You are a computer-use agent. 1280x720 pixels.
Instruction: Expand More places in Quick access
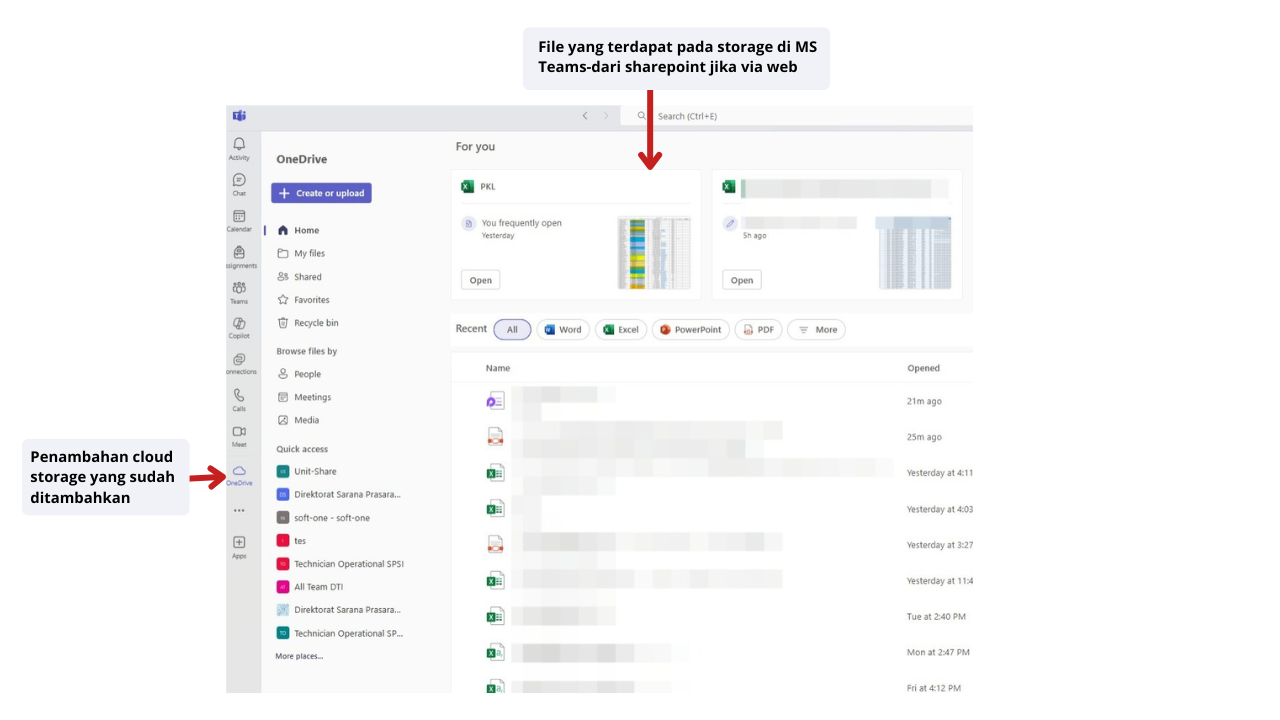click(299, 656)
